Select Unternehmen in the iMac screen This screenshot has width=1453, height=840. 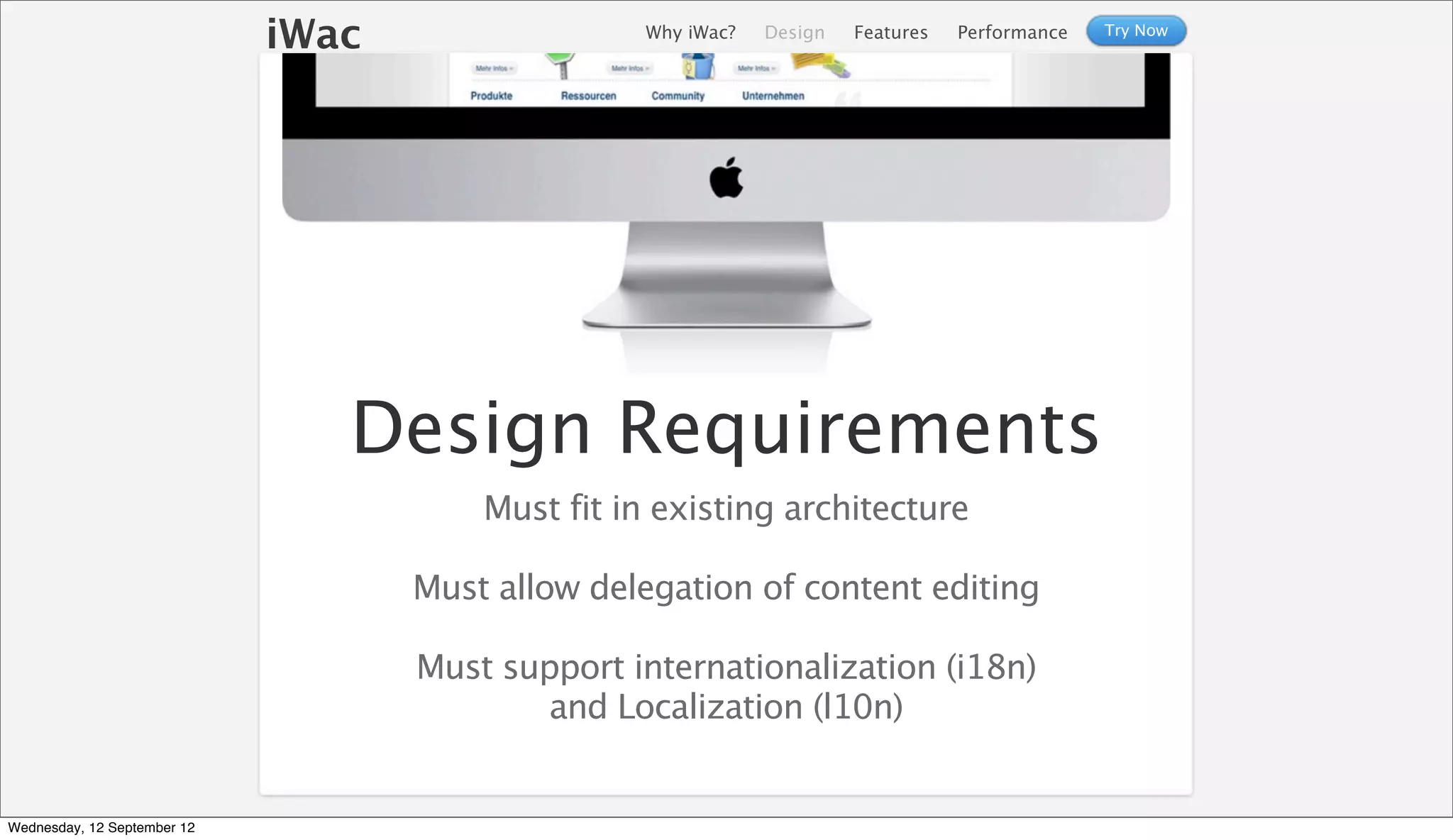[773, 96]
